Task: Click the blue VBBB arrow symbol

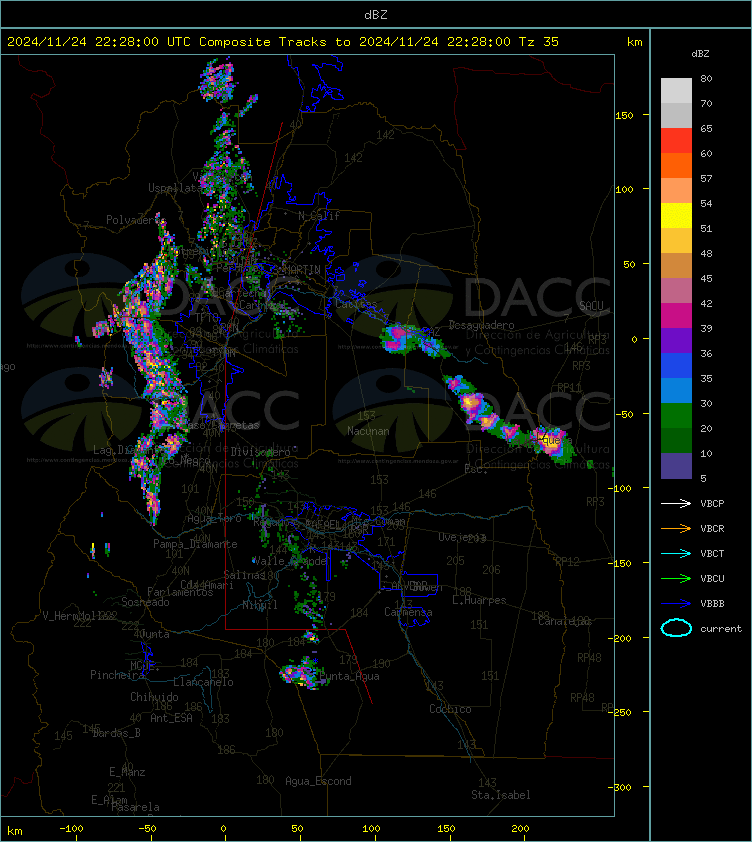Action: tap(676, 604)
